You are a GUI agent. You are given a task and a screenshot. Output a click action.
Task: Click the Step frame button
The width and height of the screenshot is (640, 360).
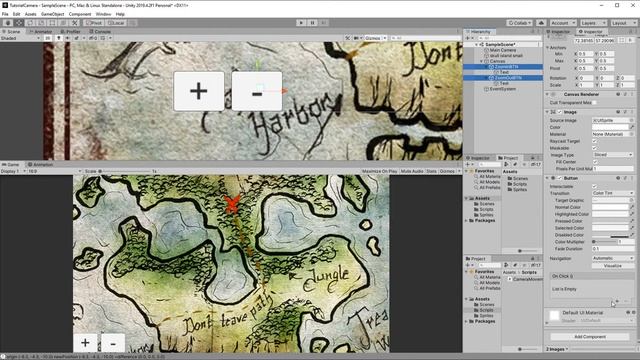(x=323, y=23)
